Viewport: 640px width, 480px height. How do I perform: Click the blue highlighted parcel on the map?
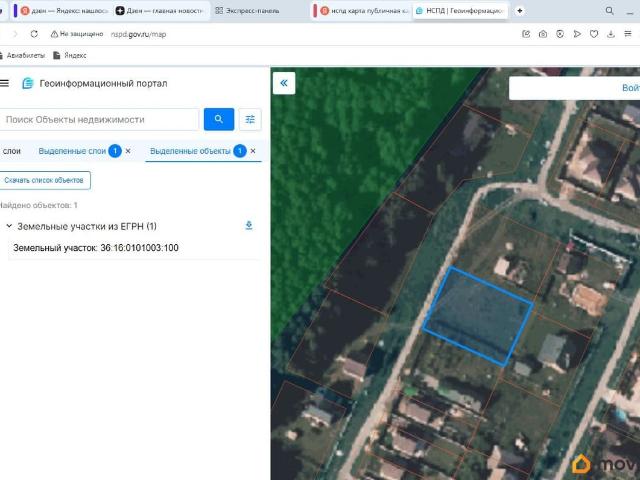[x=478, y=316]
